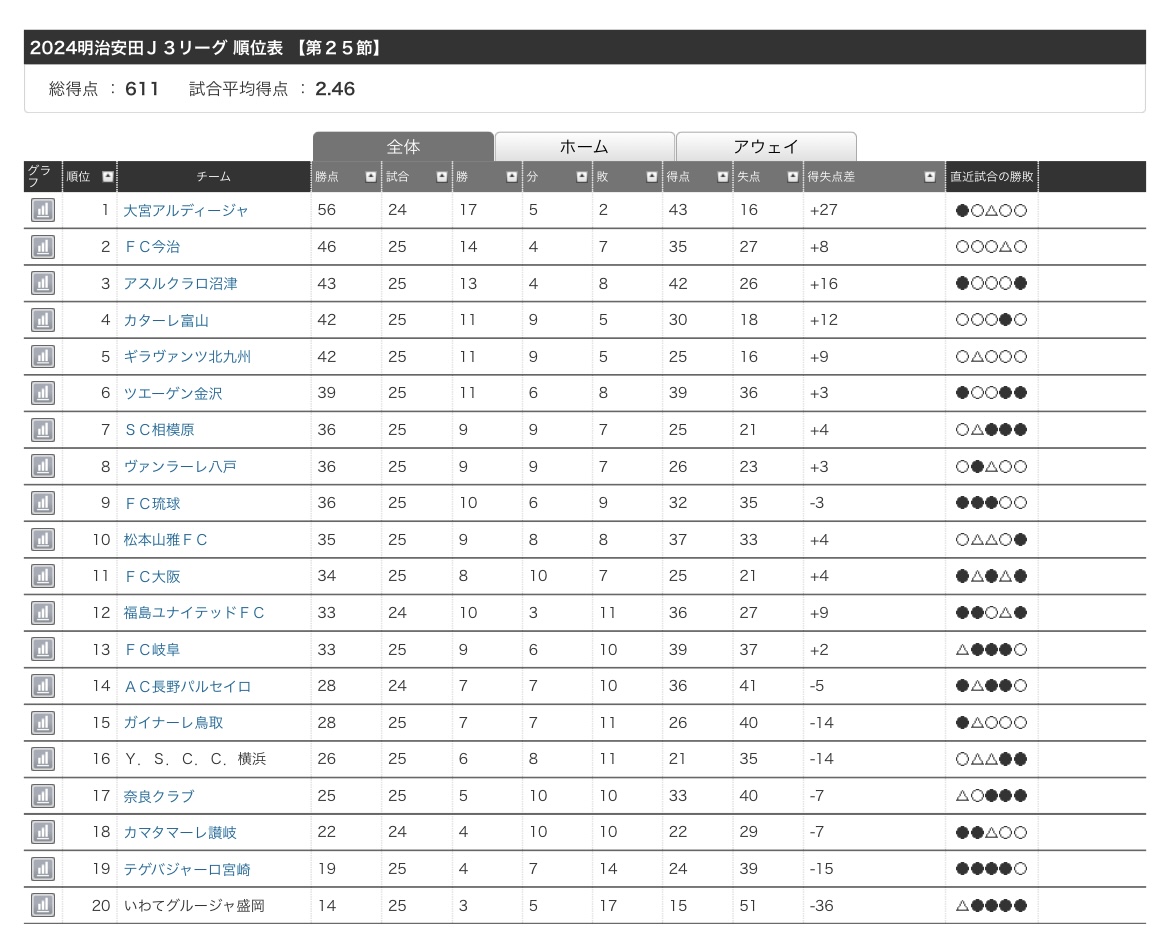1170x937 pixels.
Task: Open graph icon for カターレ富山 row
Action: [x=43, y=319]
